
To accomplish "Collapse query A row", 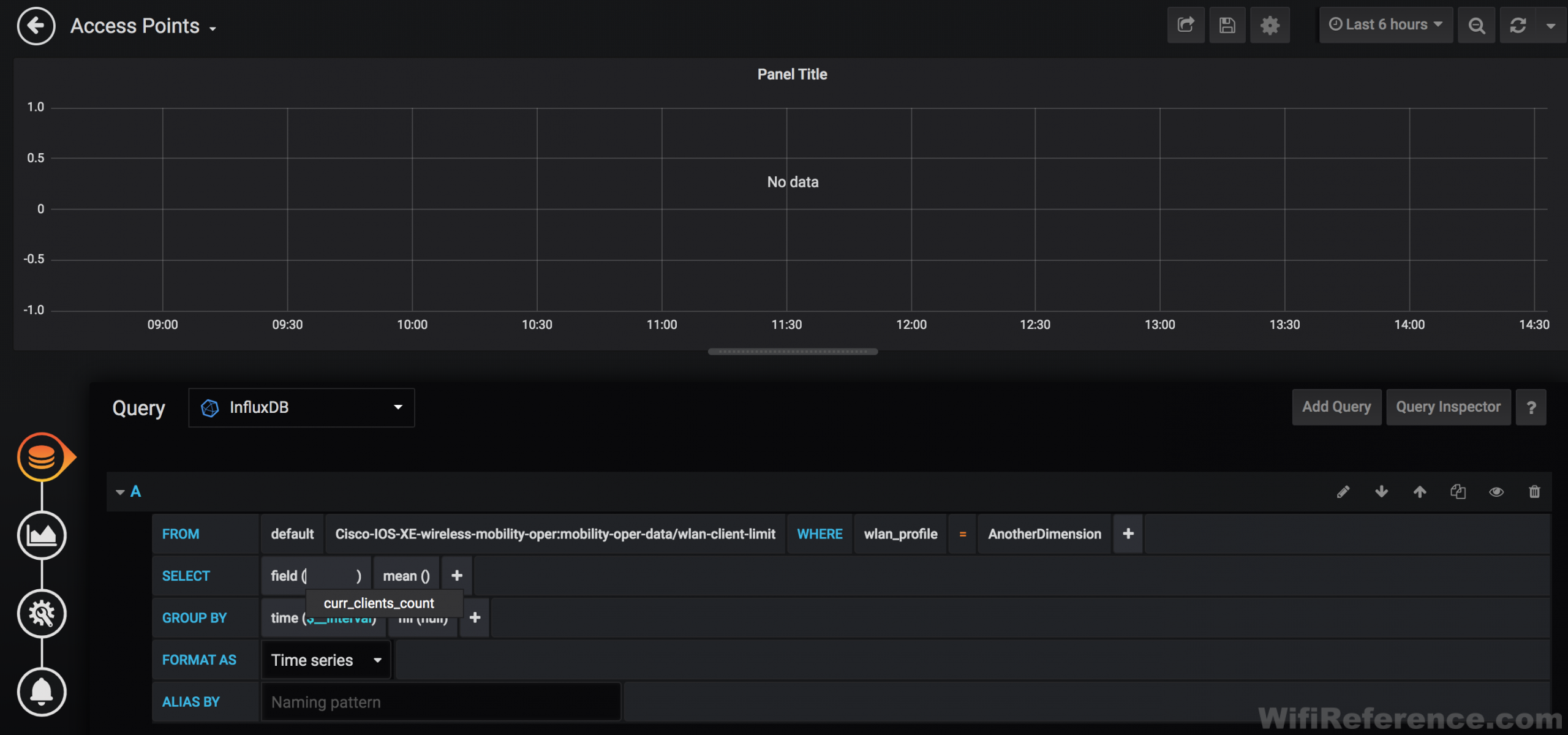I will (x=120, y=492).
